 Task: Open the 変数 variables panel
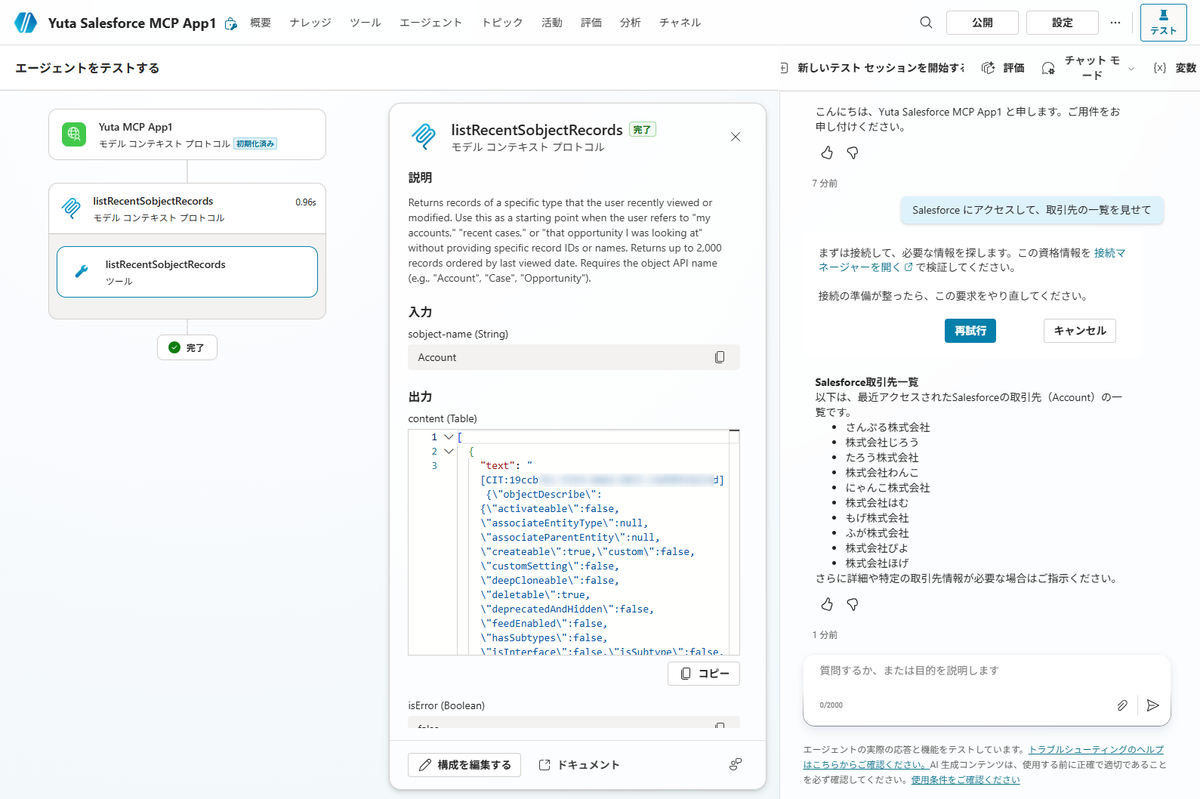1174,68
